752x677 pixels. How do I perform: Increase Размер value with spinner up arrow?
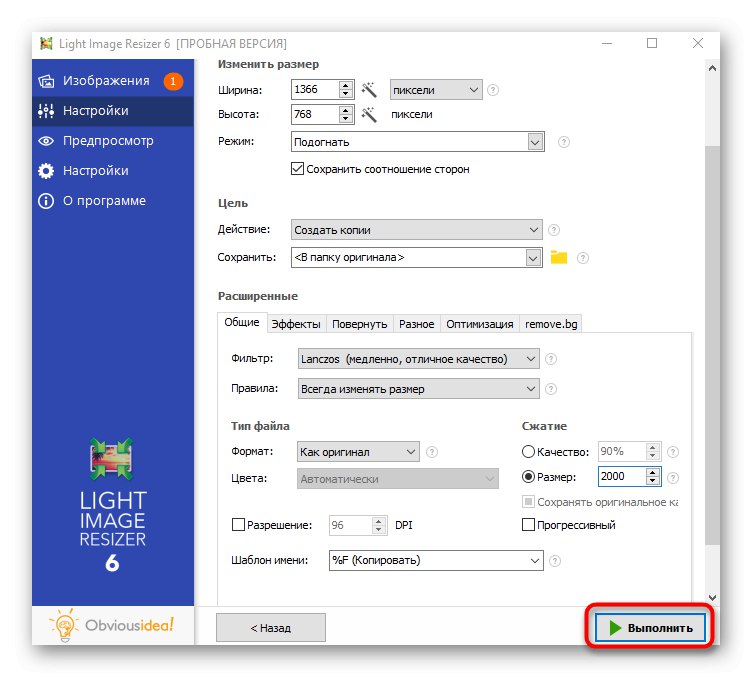click(652, 472)
